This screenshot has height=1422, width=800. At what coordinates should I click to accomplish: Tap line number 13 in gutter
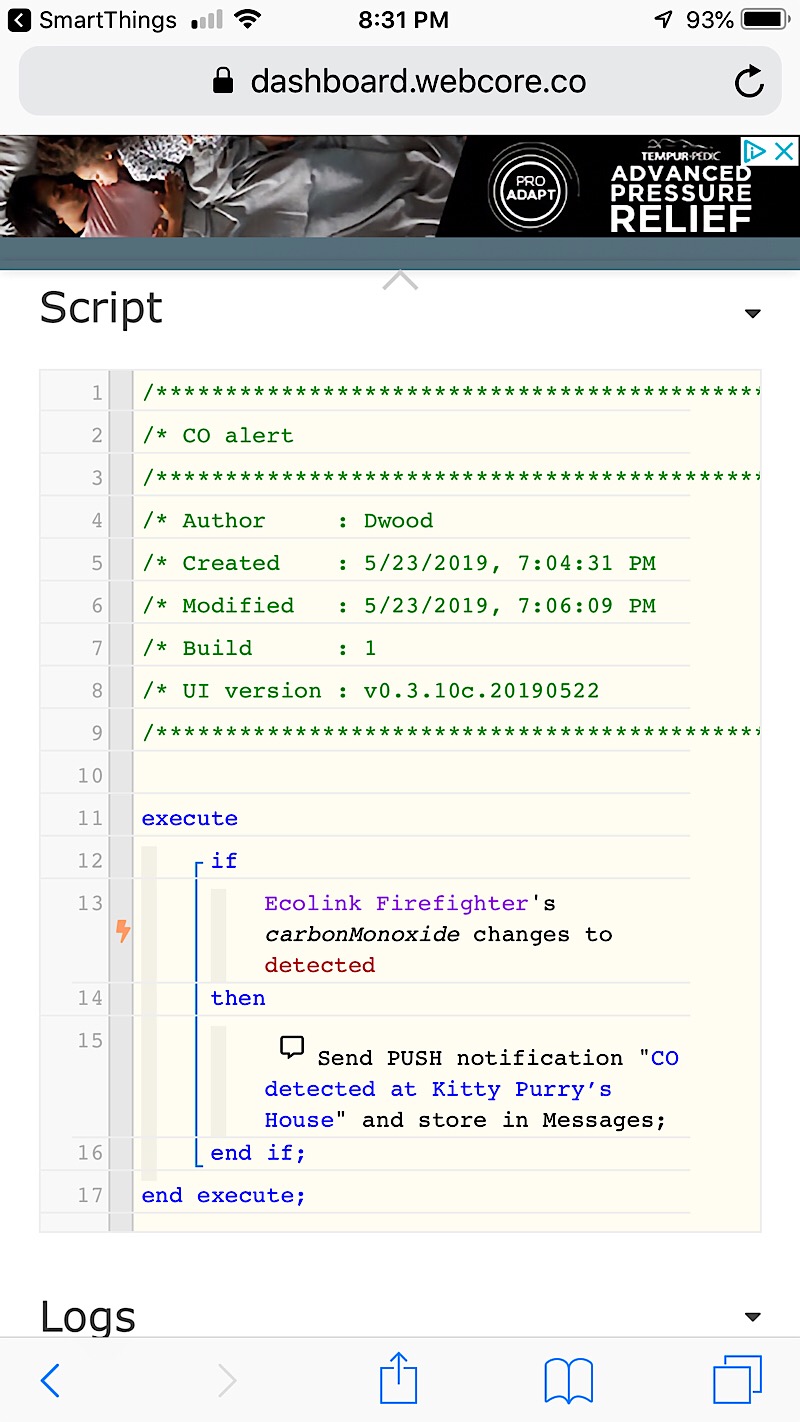tap(91, 903)
